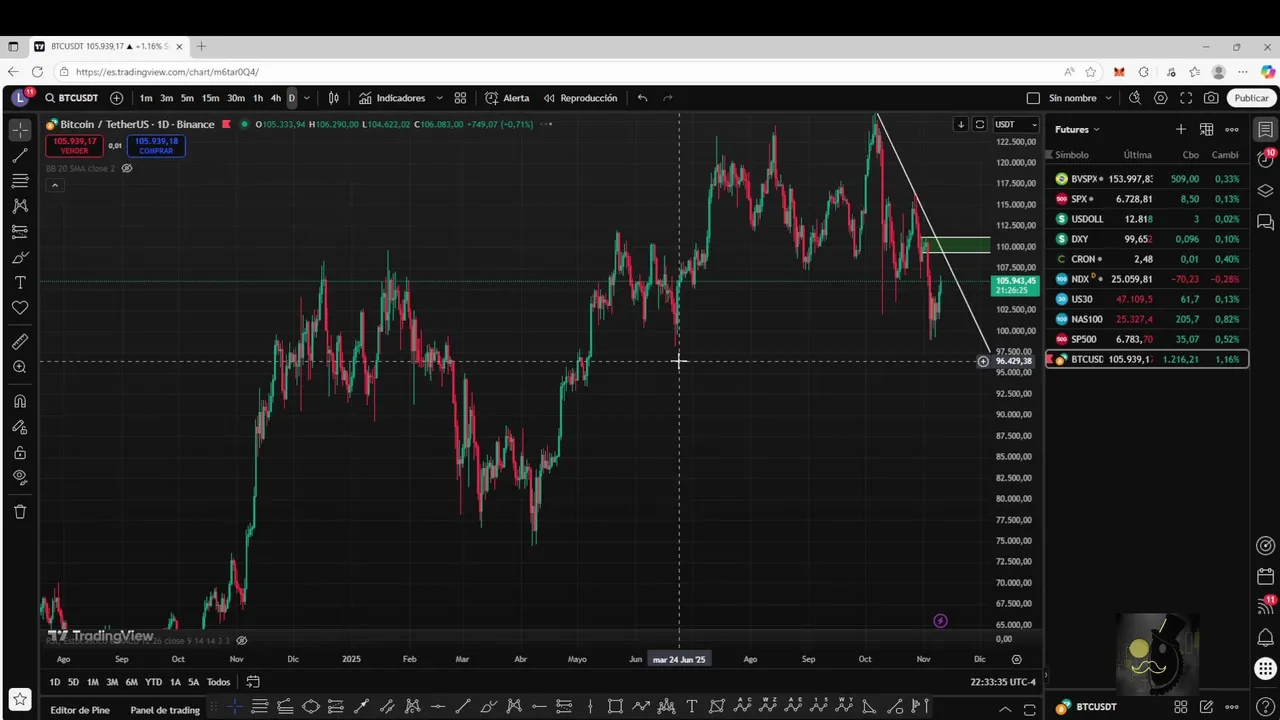Switch to the 4h timeframe
This screenshot has height=720, width=1280.
(x=276, y=98)
